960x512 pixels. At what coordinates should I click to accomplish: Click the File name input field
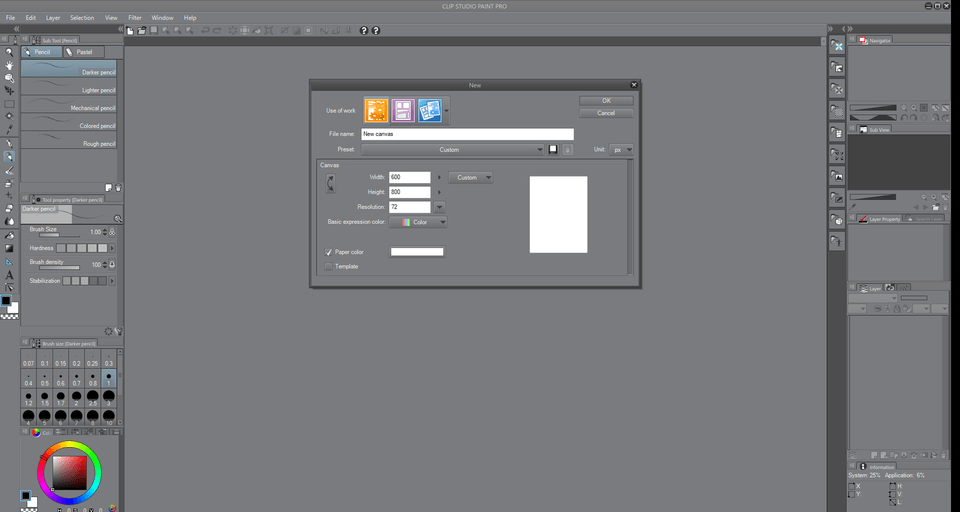pos(467,134)
